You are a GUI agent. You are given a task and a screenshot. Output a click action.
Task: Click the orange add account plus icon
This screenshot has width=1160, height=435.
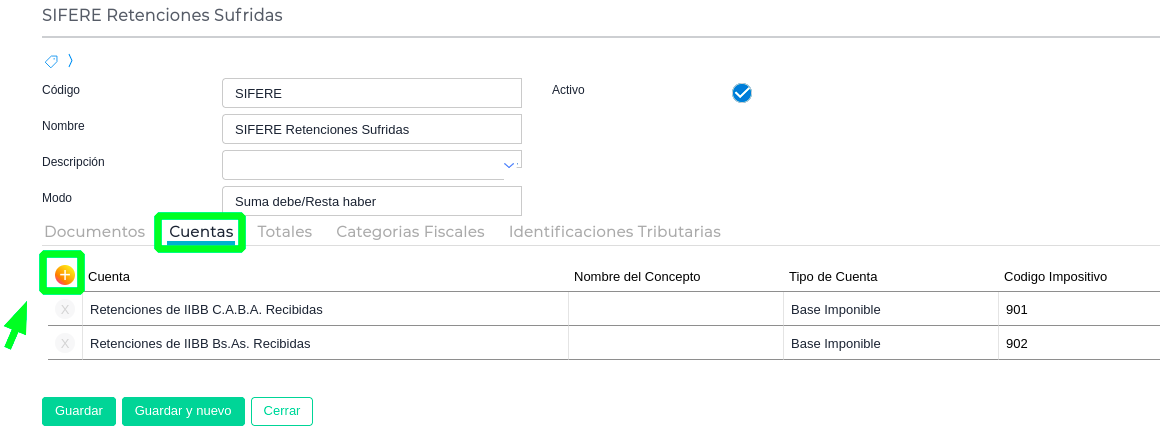point(65,274)
